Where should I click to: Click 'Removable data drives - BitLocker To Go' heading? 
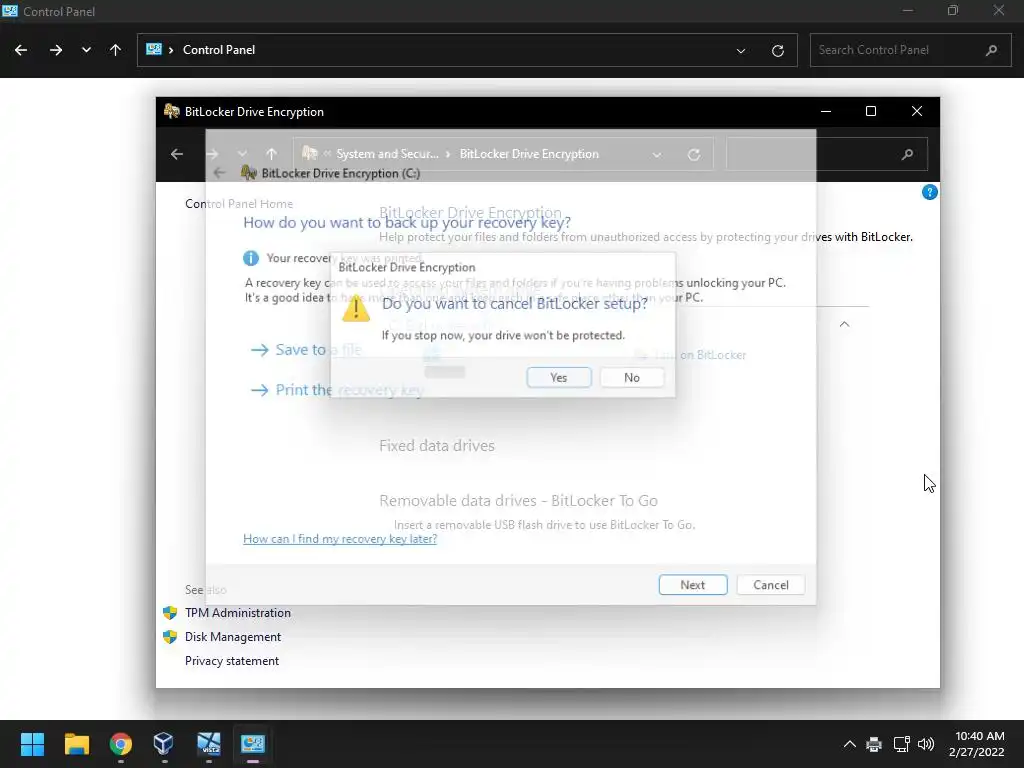pos(519,501)
